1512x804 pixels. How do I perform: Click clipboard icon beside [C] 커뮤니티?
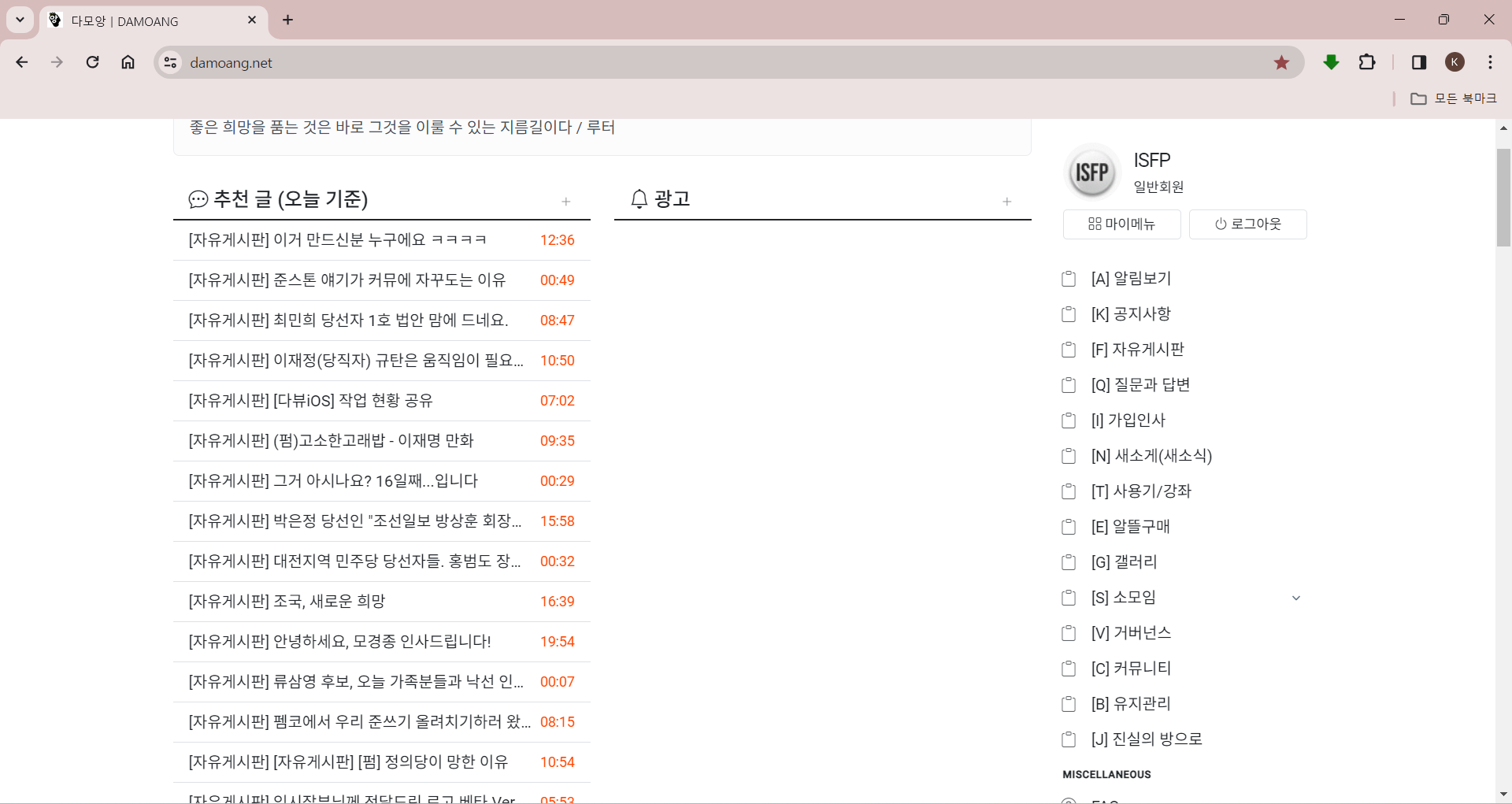(x=1069, y=669)
